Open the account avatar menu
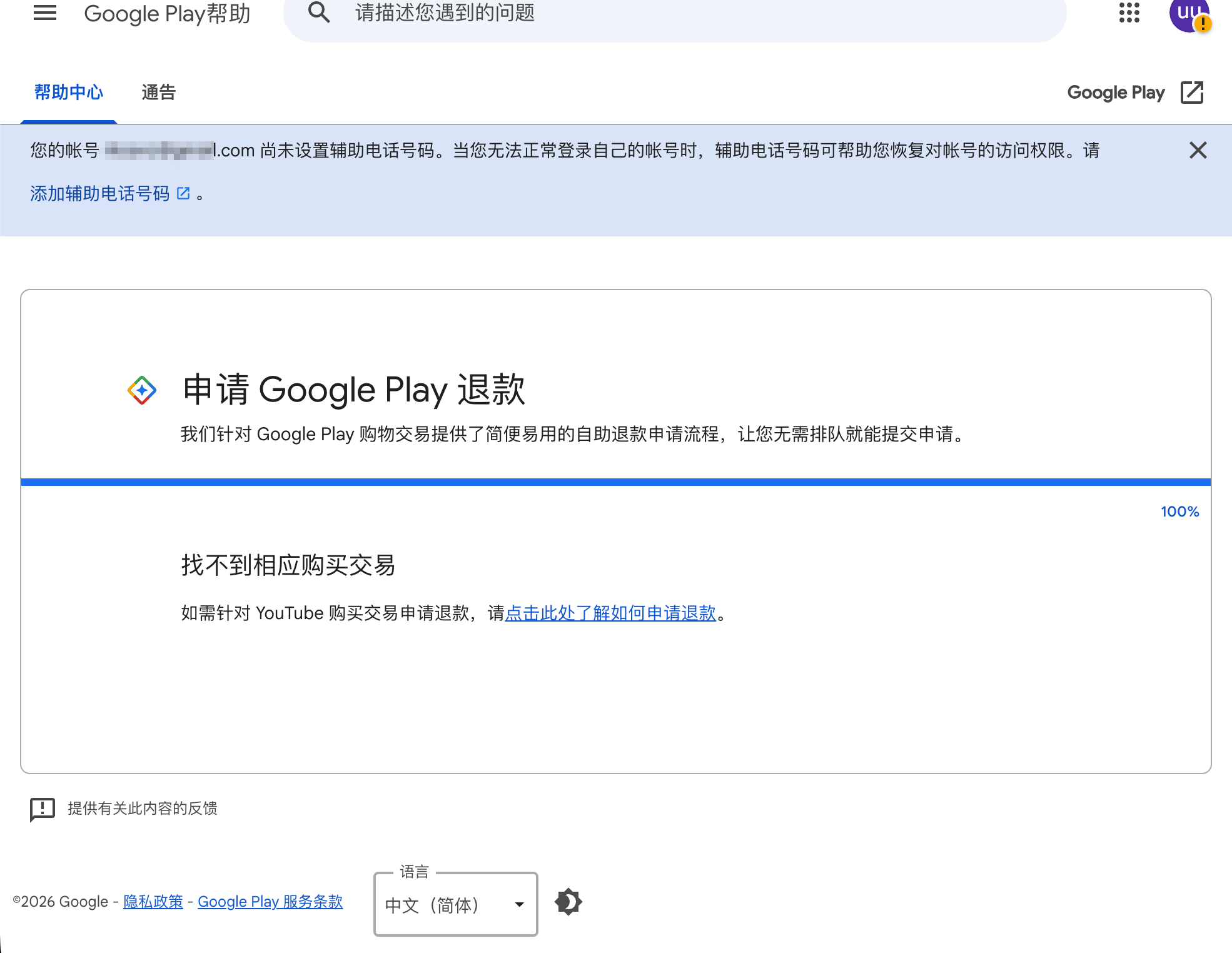1232x953 pixels. [x=1189, y=14]
